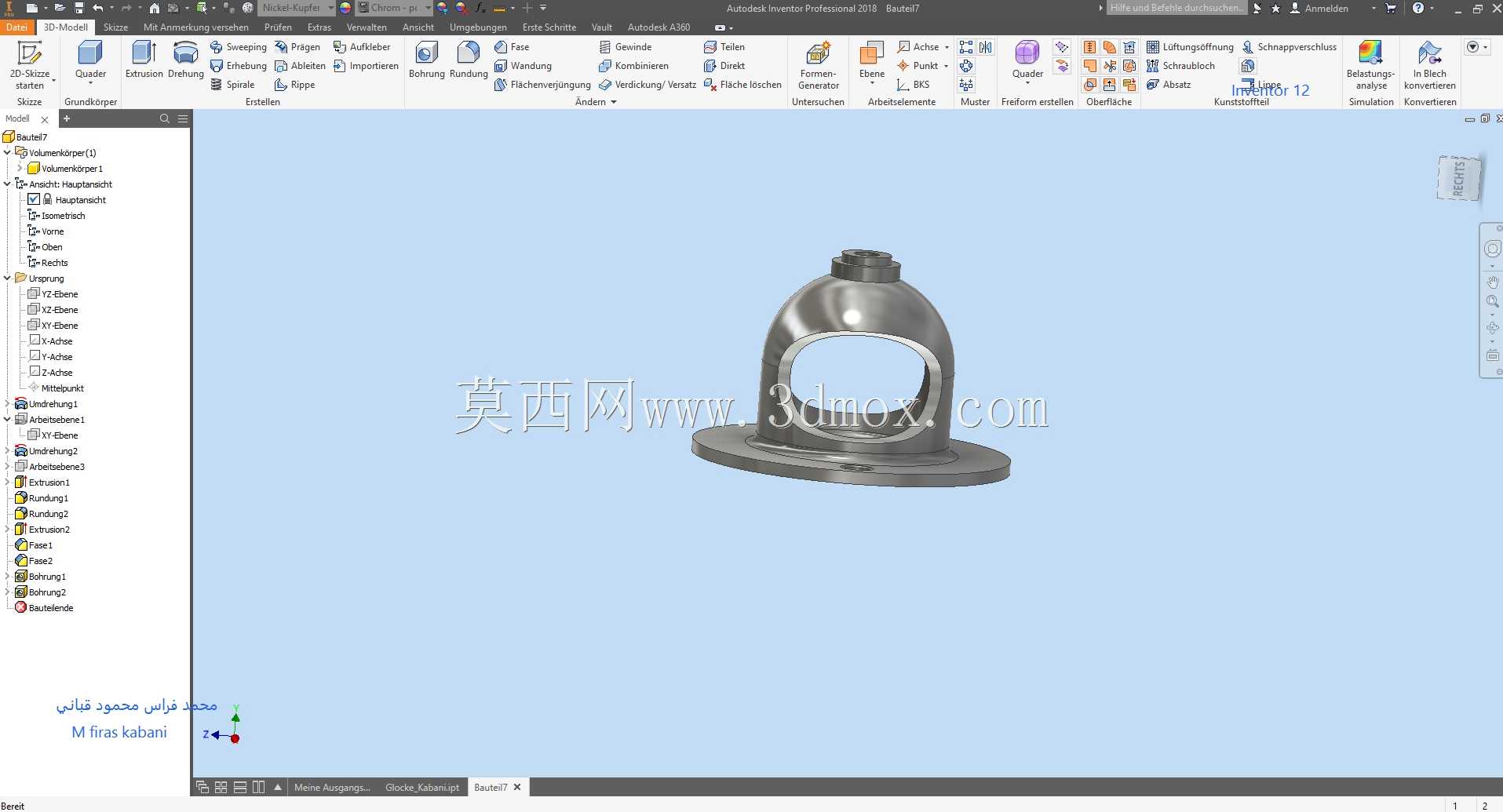Choose the Erhebung loft tool
1503x812 pixels.
[239, 66]
